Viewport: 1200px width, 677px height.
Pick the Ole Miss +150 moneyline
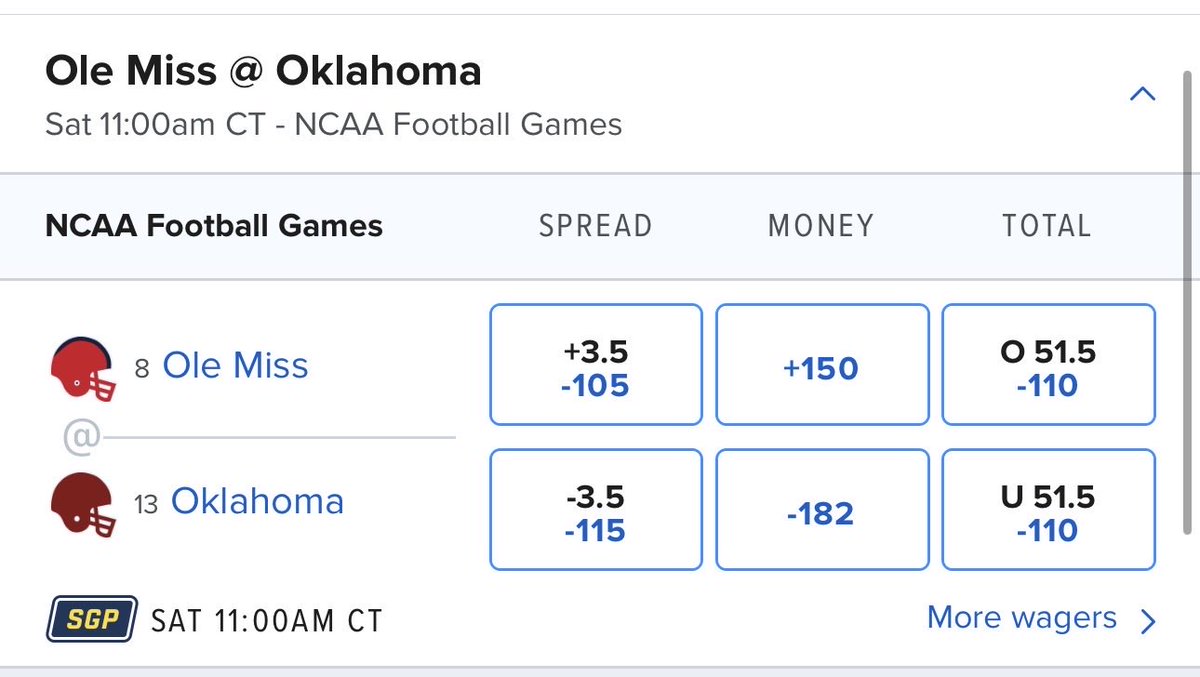[822, 366]
